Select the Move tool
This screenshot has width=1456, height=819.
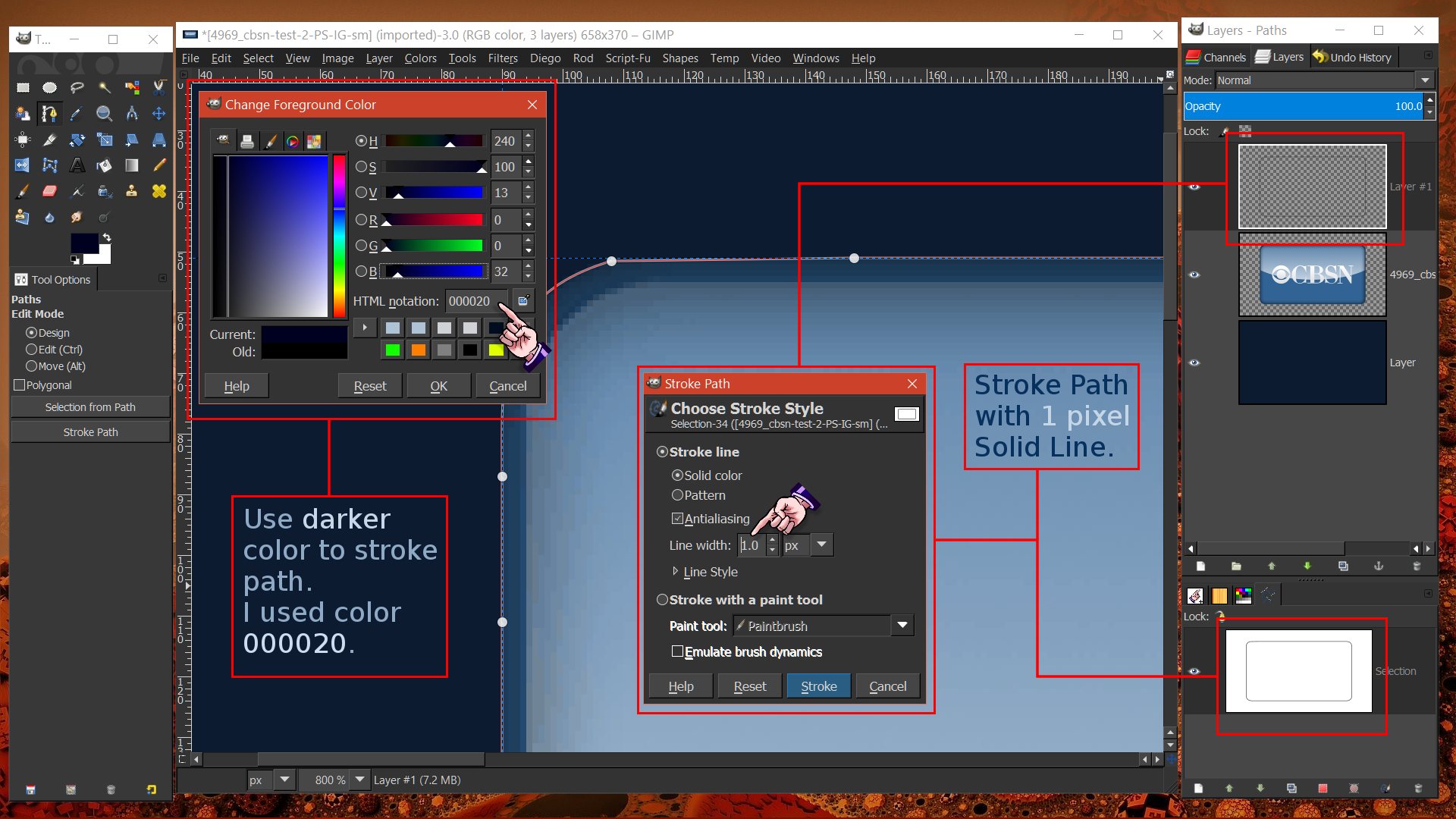point(159,114)
